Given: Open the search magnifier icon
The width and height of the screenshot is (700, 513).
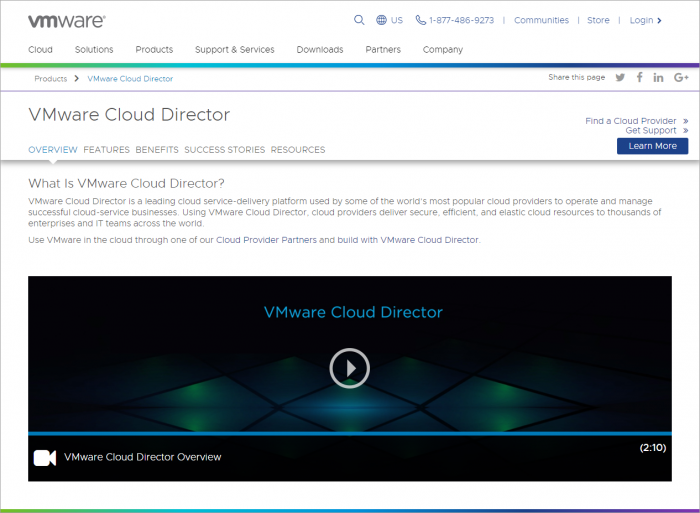Looking at the screenshot, I should click(x=359, y=20).
